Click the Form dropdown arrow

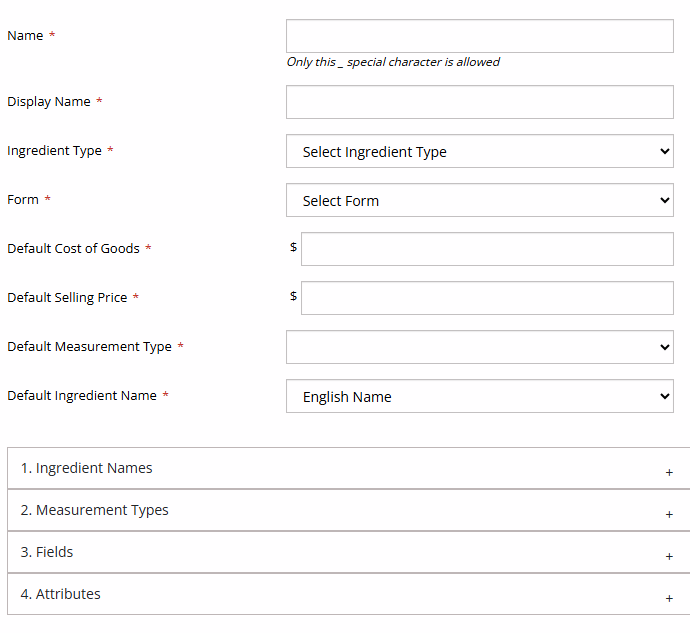[x=665, y=201]
